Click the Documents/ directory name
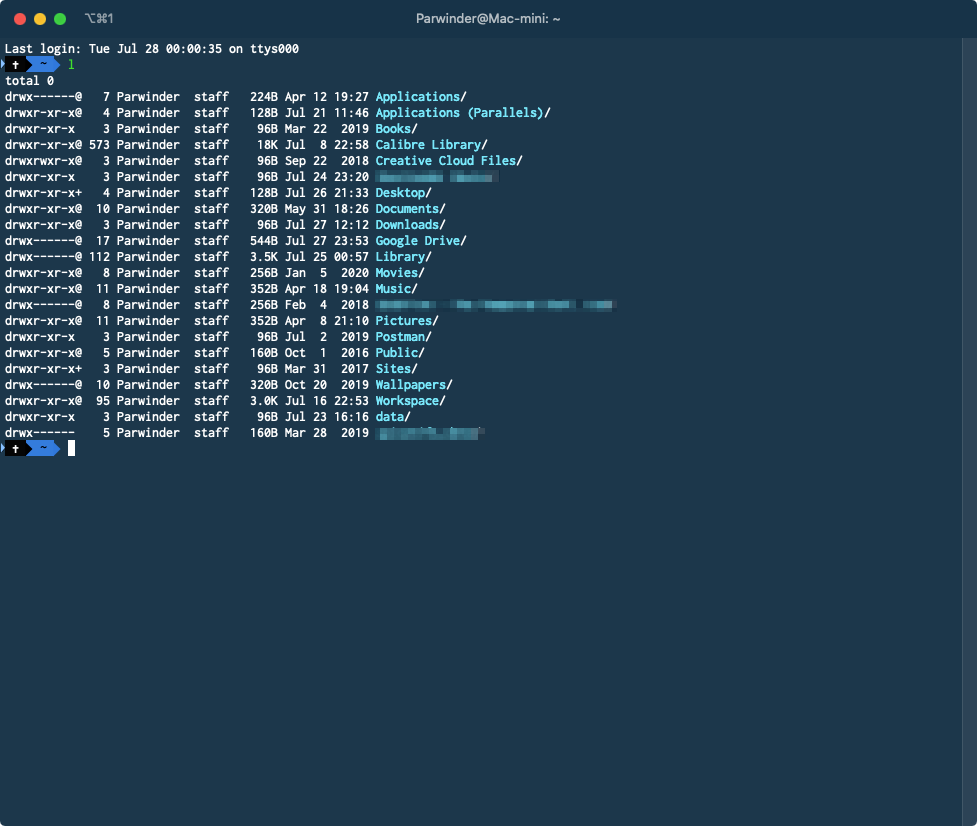This screenshot has width=977, height=826. coord(410,209)
